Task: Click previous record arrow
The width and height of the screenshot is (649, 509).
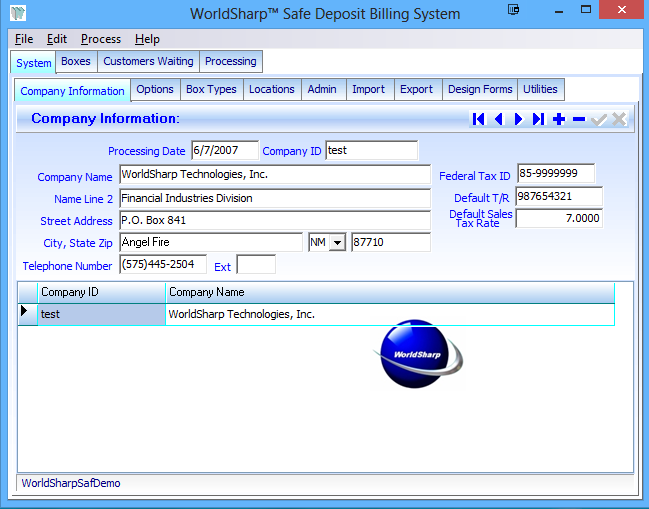Action: [498, 119]
